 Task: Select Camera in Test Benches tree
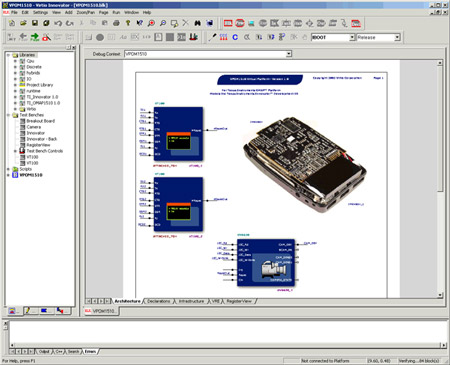(x=34, y=127)
